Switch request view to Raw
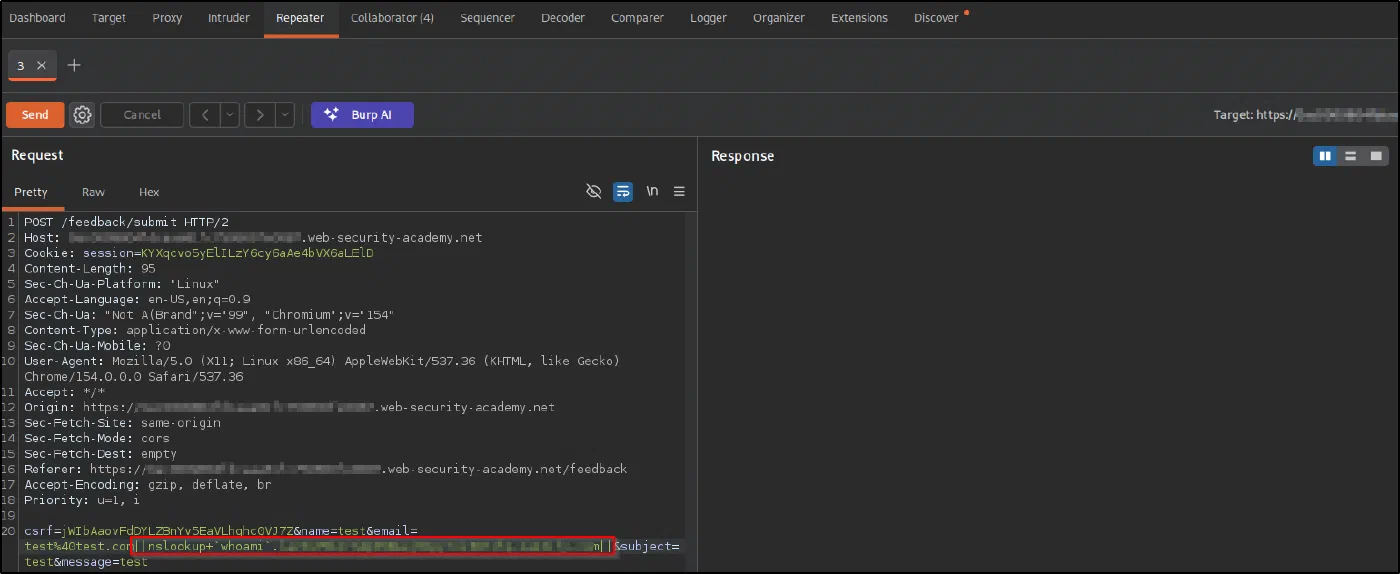The width and height of the screenshot is (1400, 574). point(93,192)
